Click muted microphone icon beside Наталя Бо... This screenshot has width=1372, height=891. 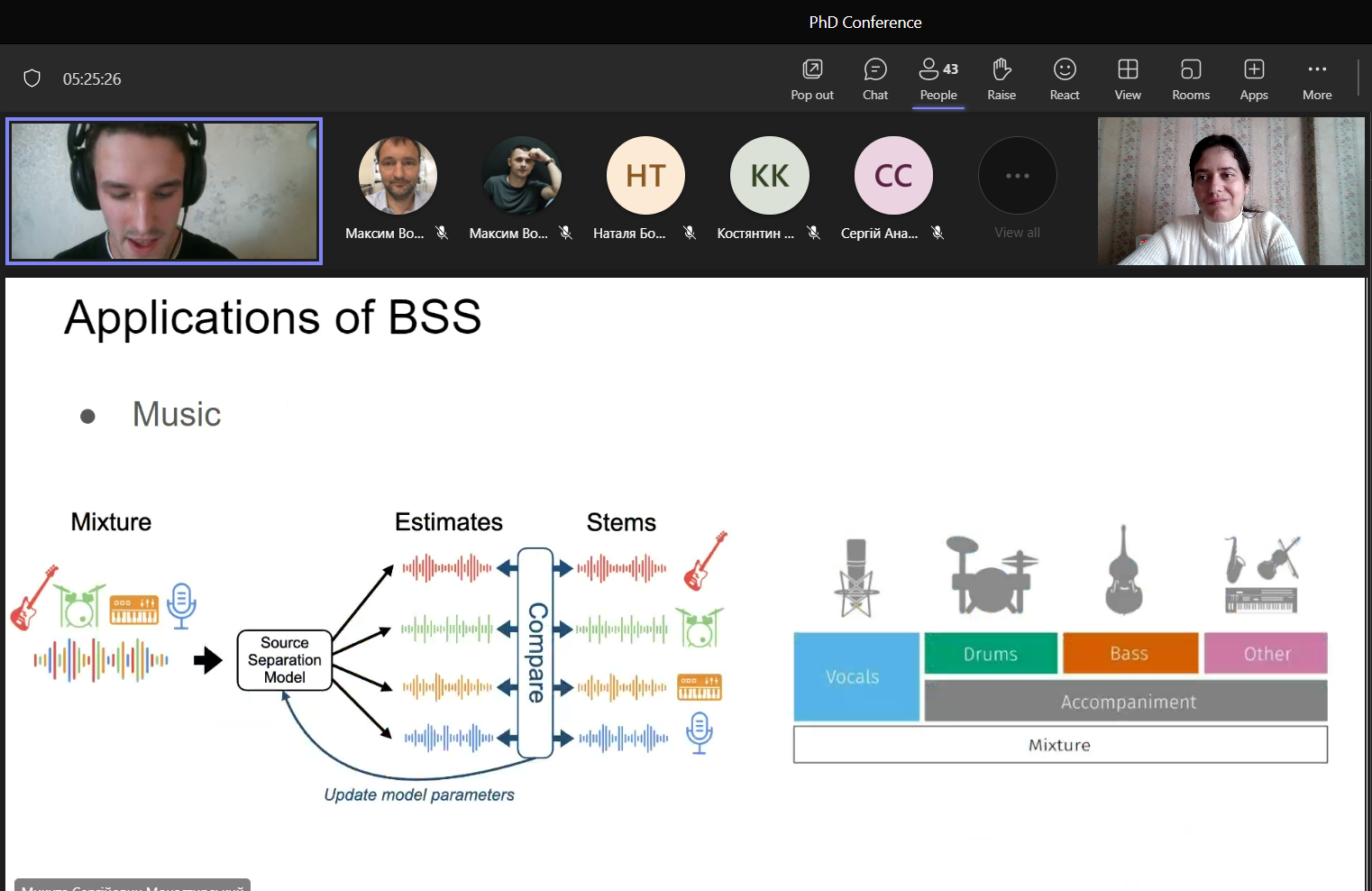point(690,233)
